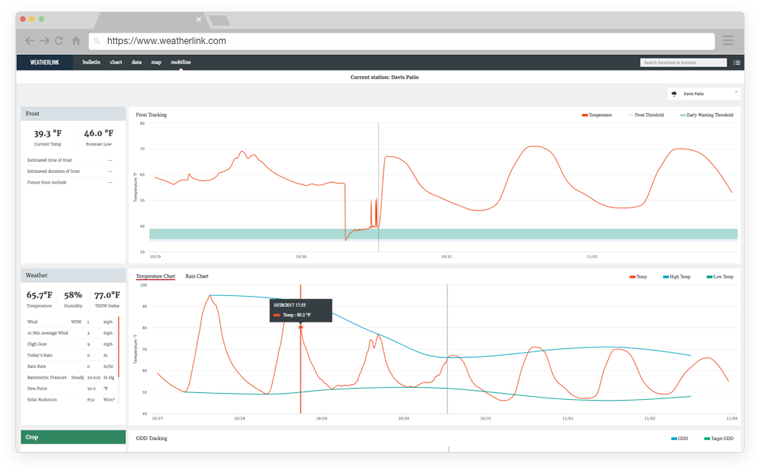
Task: Click the orange scrollbar in the Weather list
Action: click(119, 347)
